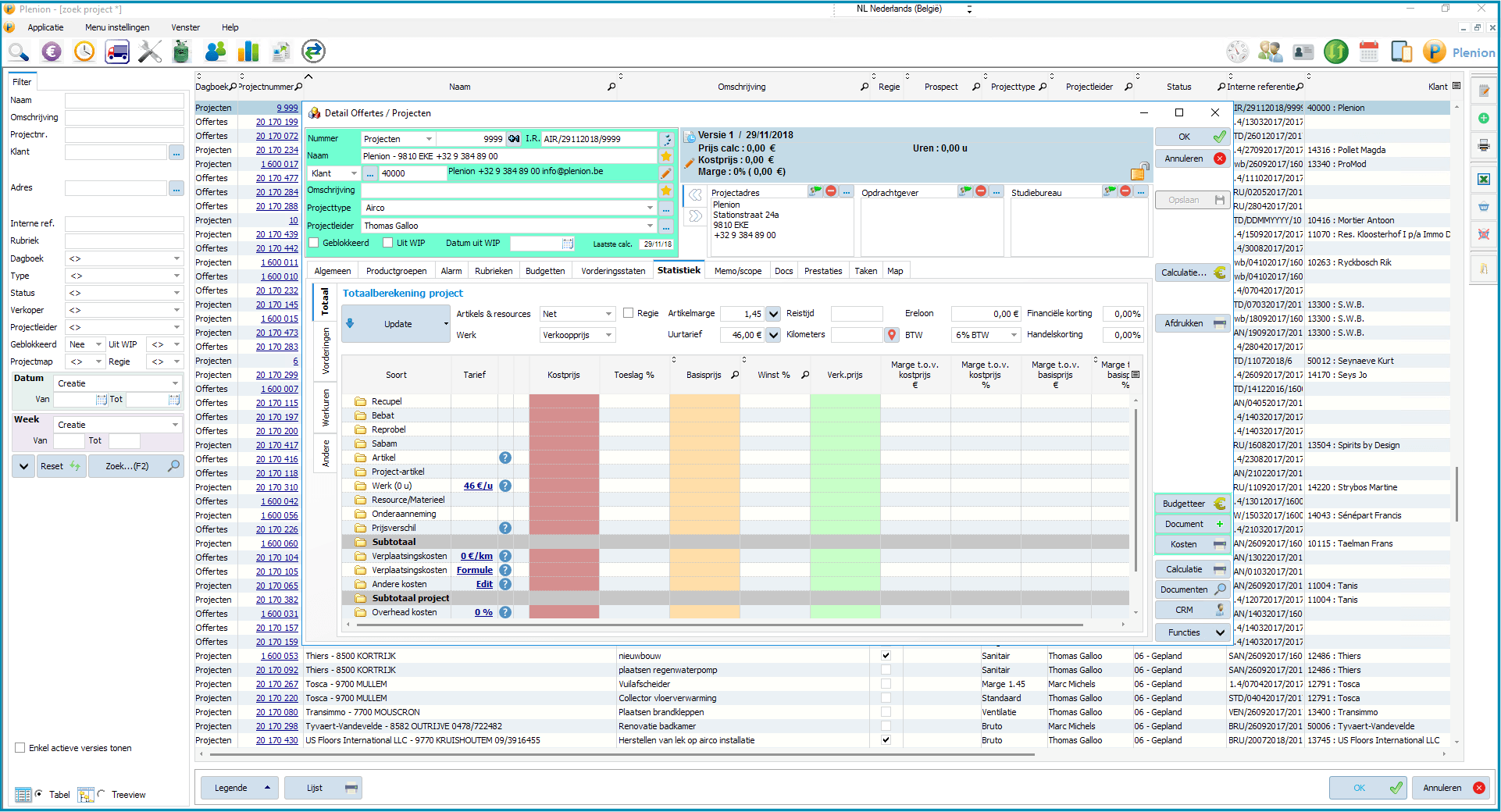The width and height of the screenshot is (1501, 812).
Task: Open the bar chart statistics icon
Action: [248, 52]
